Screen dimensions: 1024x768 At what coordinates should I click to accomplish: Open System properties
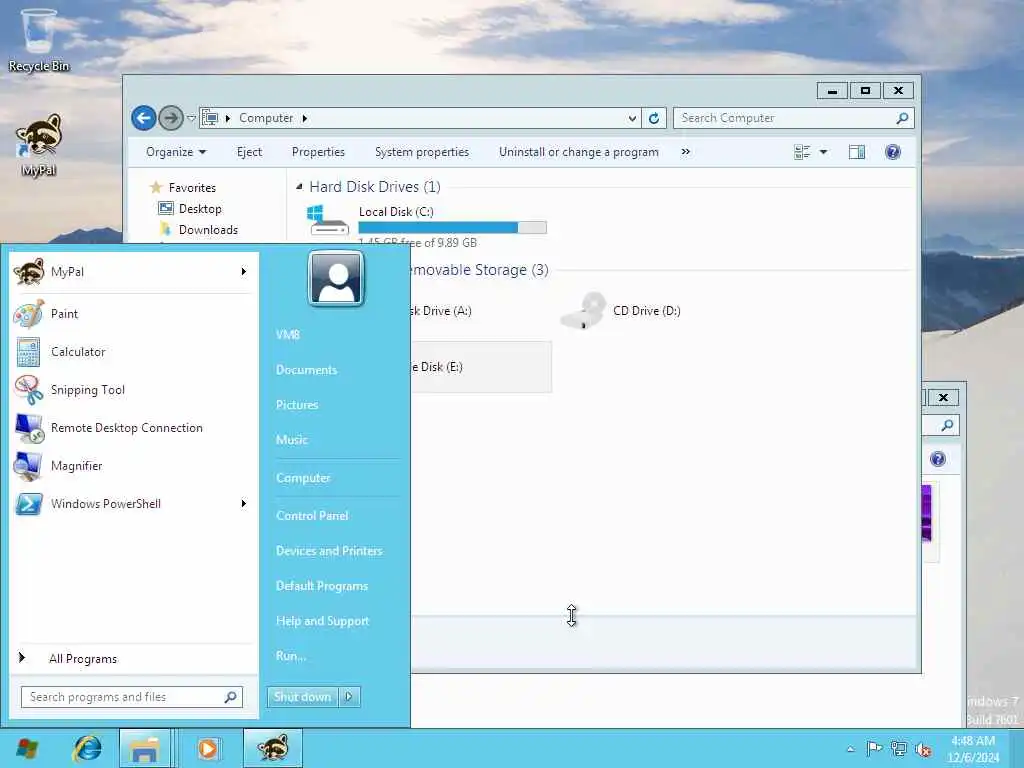[x=422, y=152]
